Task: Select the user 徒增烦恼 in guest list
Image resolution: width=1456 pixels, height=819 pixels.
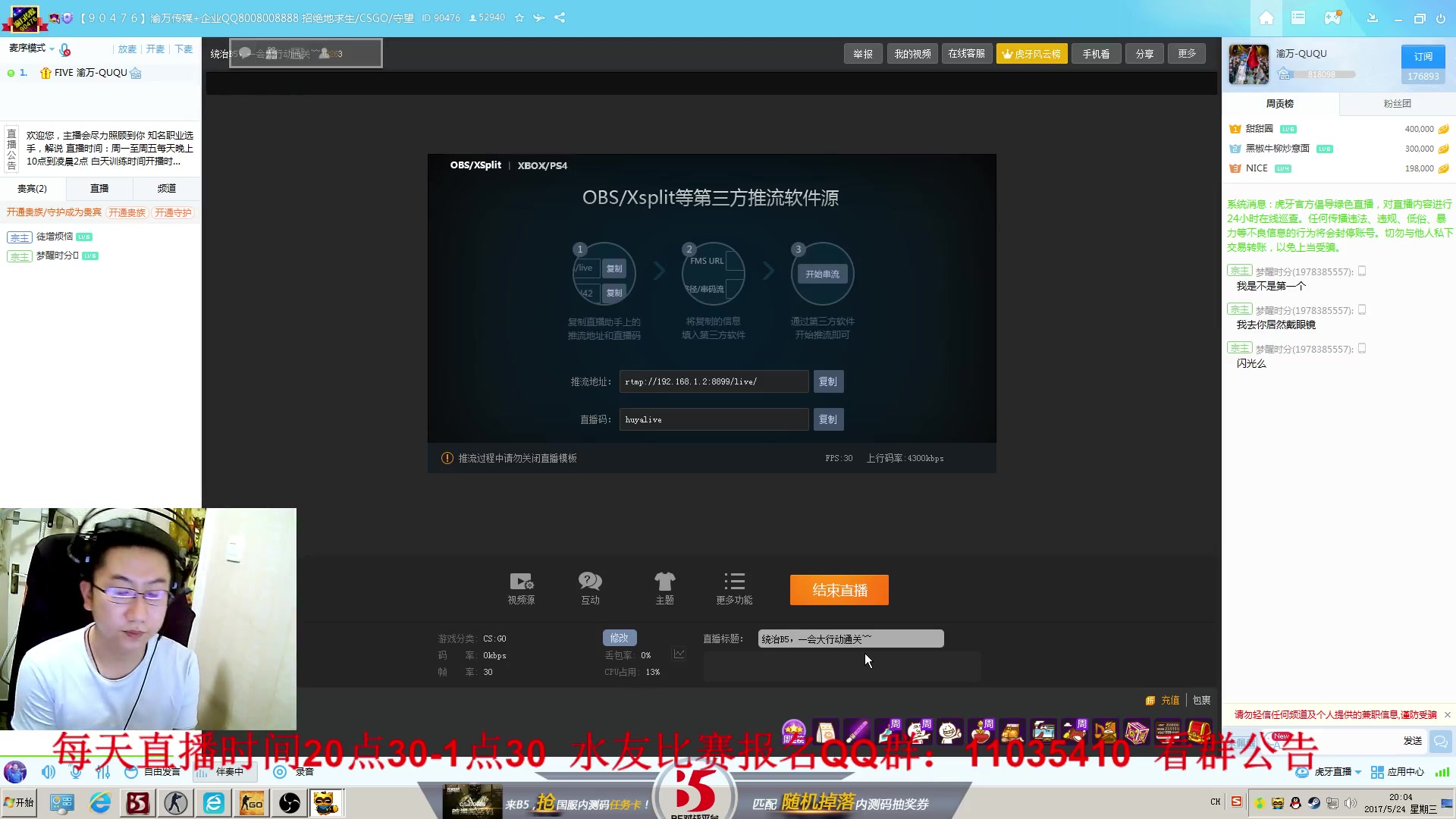Action: pos(55,237)
